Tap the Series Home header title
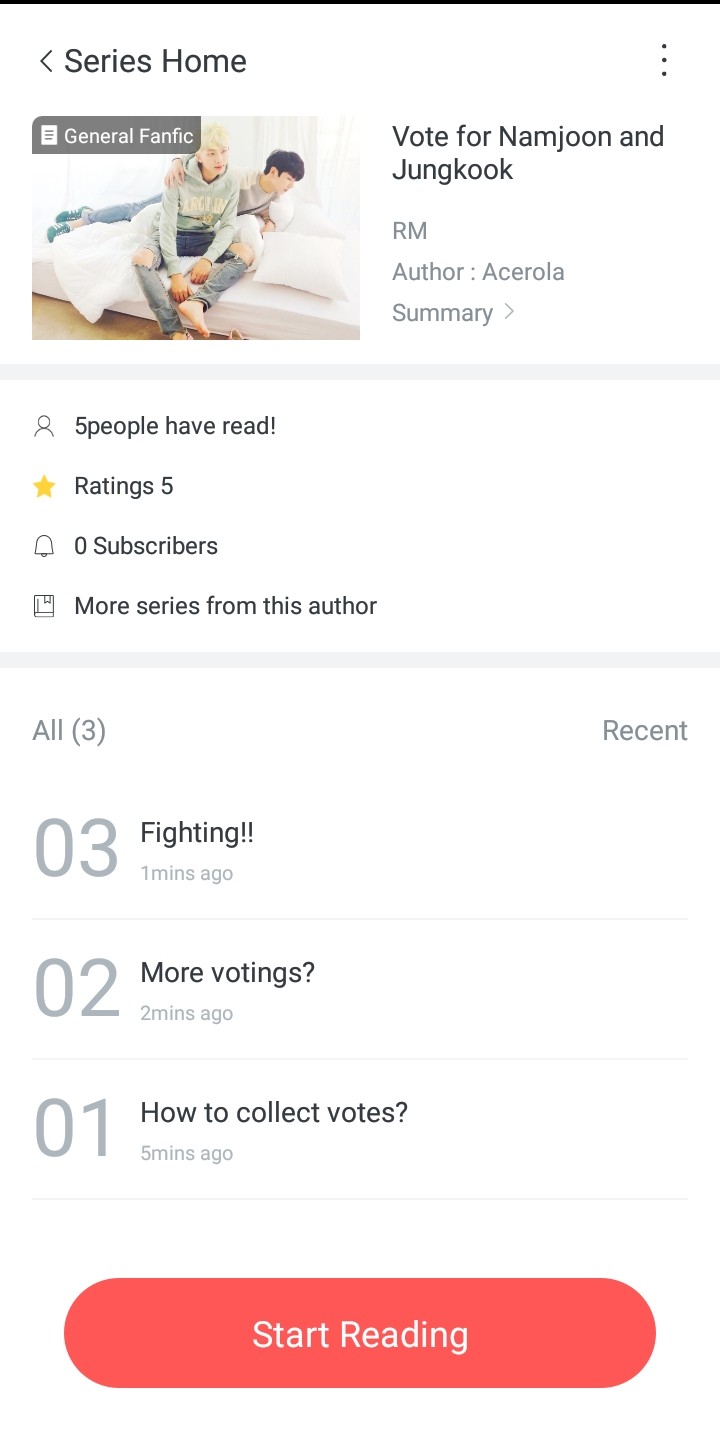Viewport: 720px width, 1436px height. click(x=155, y=61)
